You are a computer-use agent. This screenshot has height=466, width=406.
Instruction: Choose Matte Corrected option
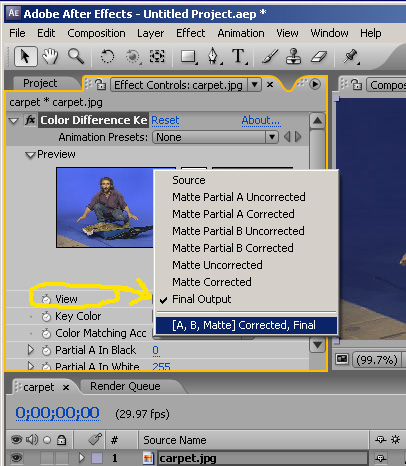pyautogui.click(x=247, y=282)
